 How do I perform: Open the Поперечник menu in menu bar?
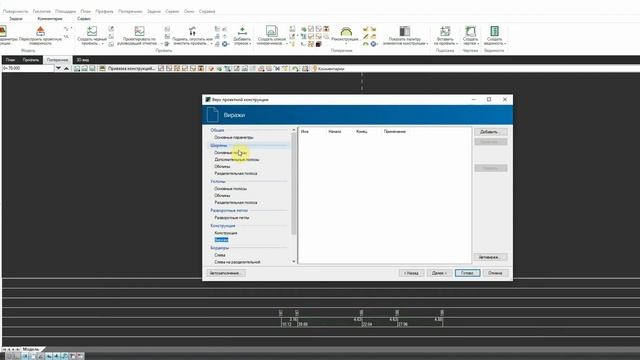(x=130, y=11)
